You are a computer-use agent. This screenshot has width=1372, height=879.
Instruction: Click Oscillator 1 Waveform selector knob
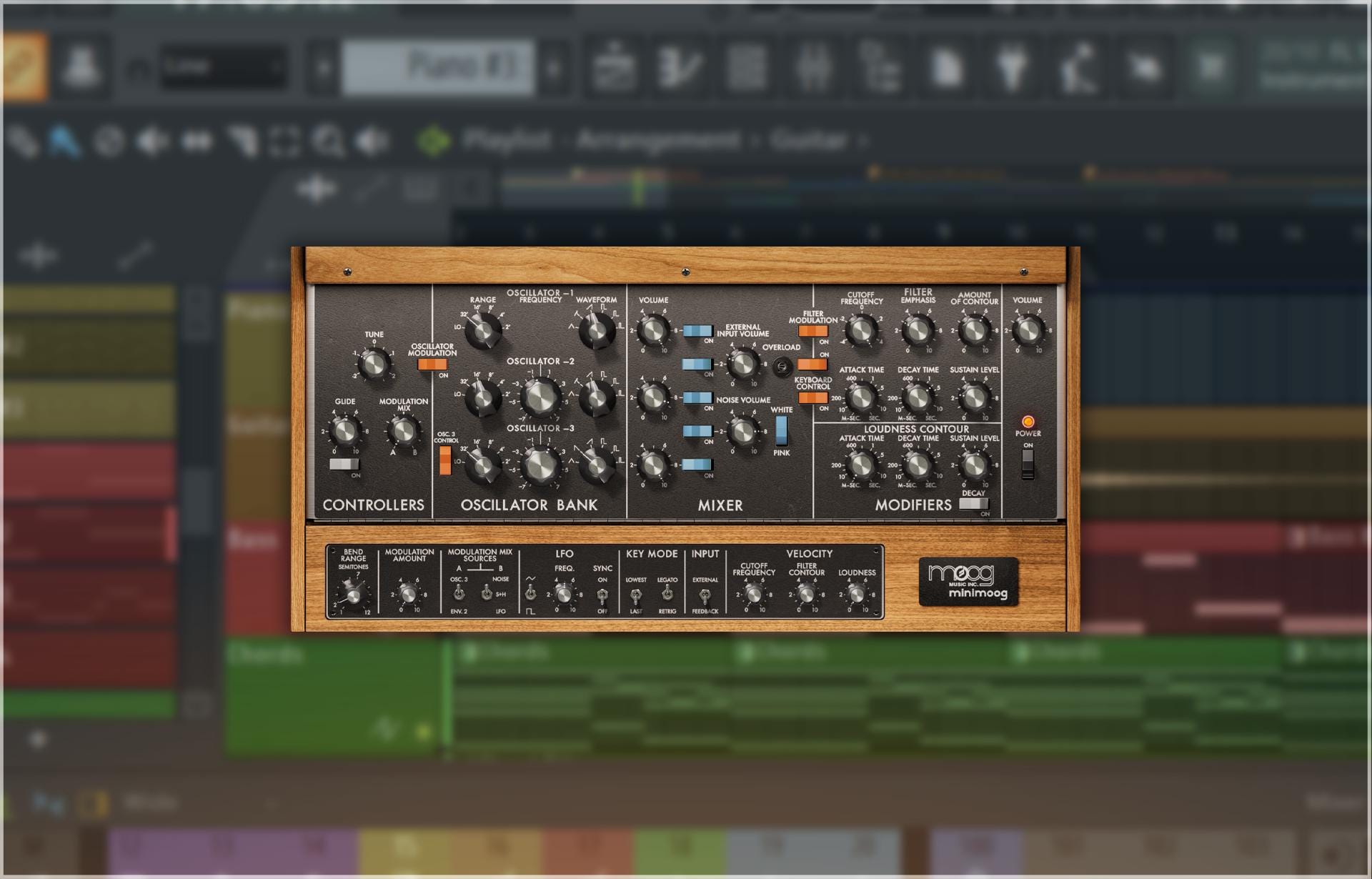597,330
